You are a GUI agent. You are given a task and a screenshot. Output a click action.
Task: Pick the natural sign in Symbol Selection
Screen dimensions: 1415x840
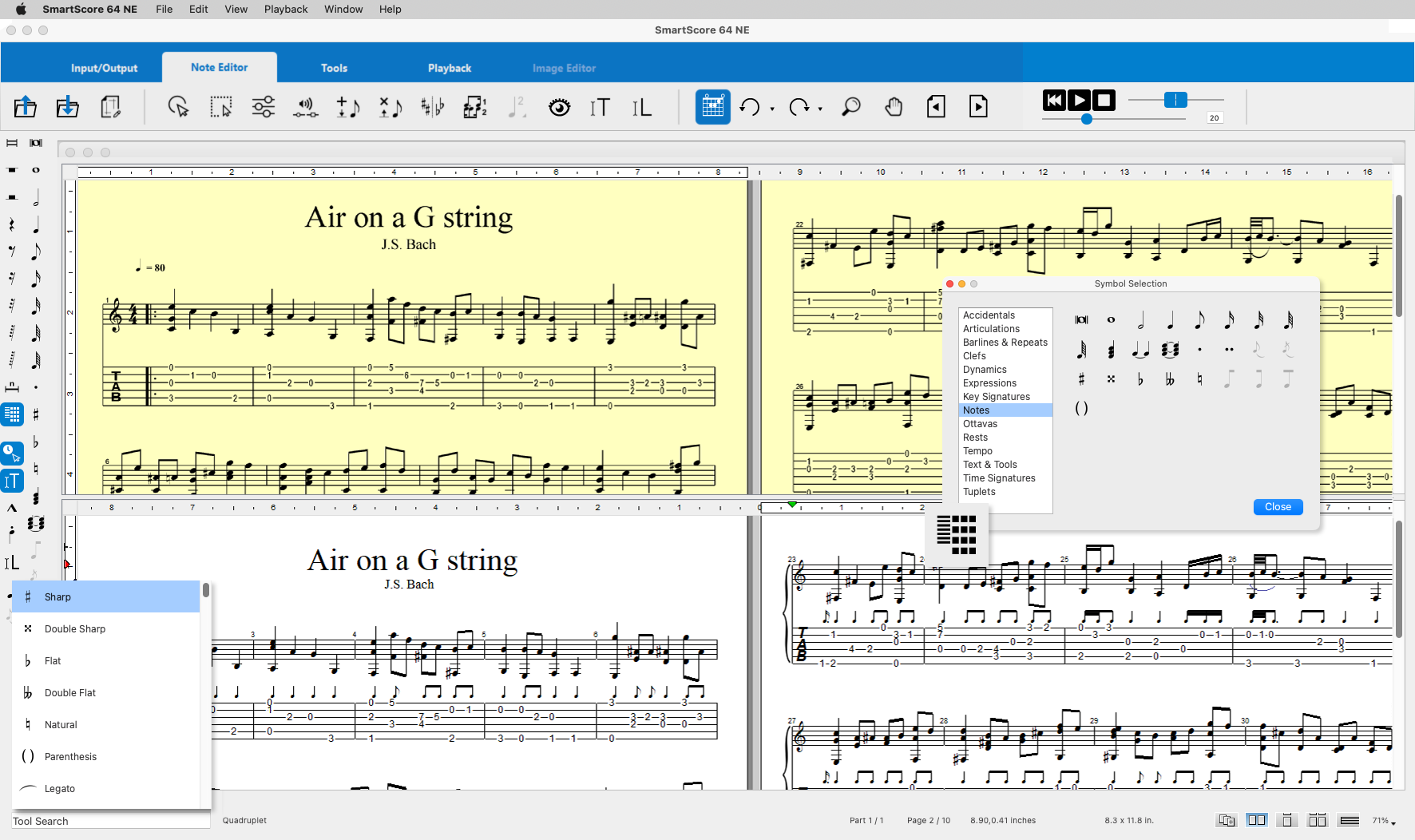(x=1199, y=379)
